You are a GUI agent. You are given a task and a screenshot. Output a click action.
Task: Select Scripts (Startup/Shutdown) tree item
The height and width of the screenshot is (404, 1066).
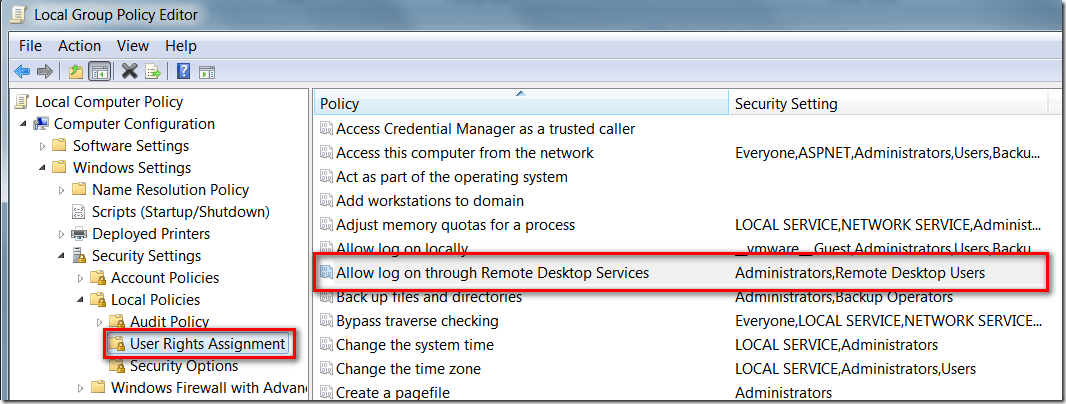coord(180,212)
